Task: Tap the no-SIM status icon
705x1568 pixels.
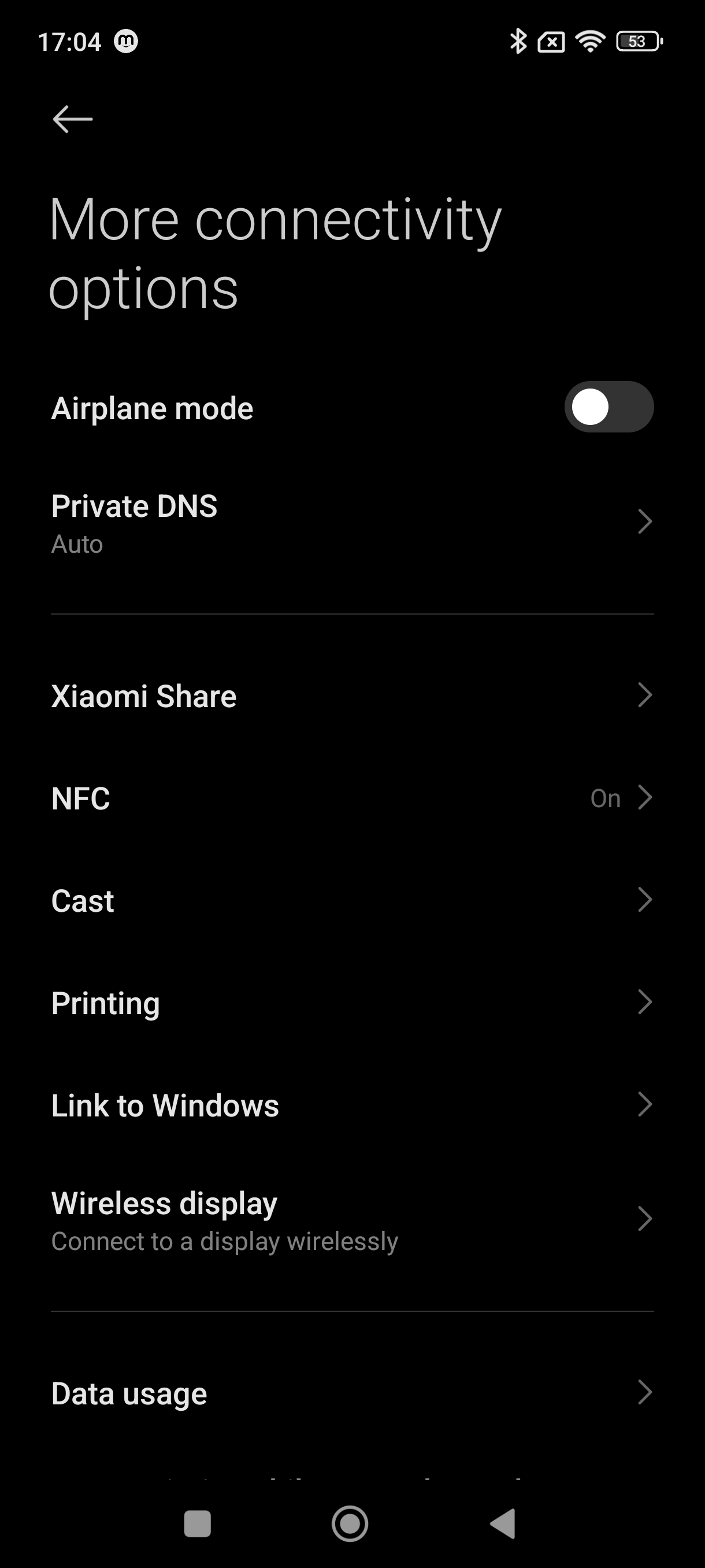Action: coord(551,42)
